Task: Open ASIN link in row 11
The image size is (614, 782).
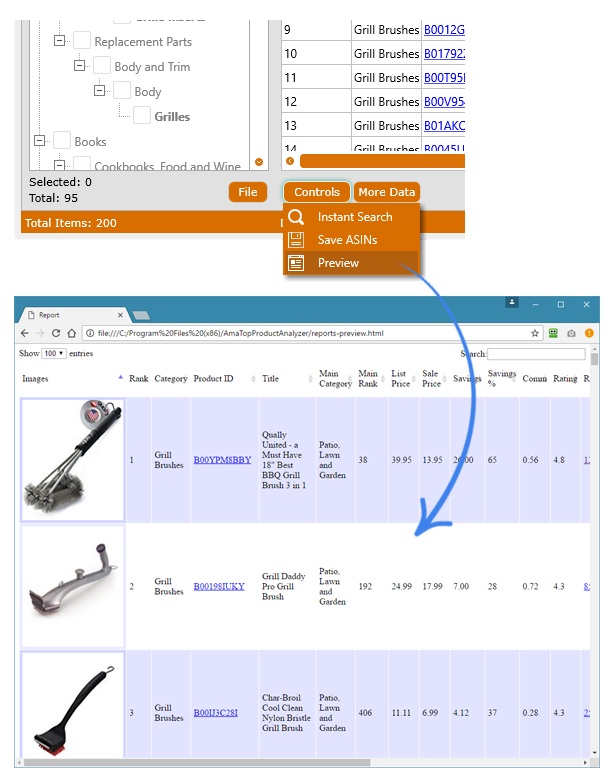Action: point(444,78)
